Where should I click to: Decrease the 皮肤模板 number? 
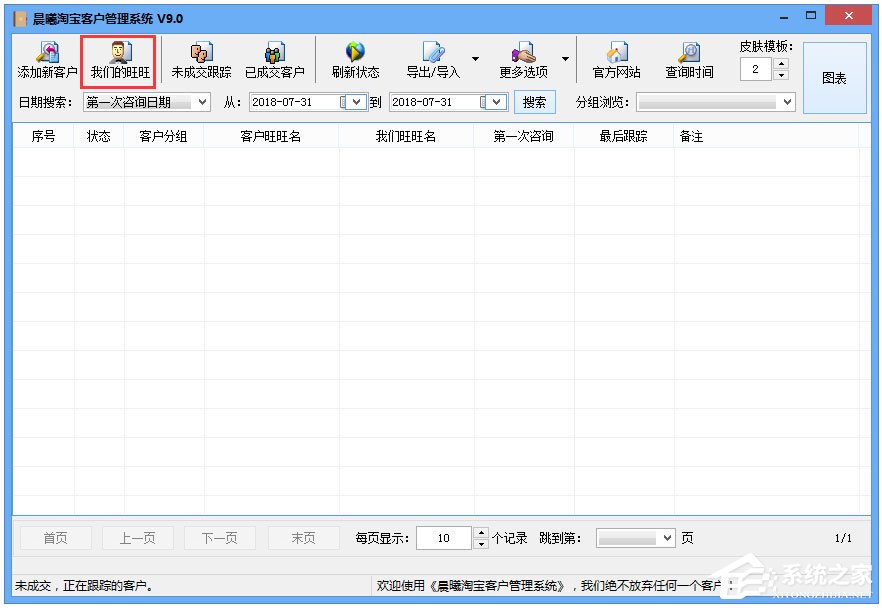781,75
